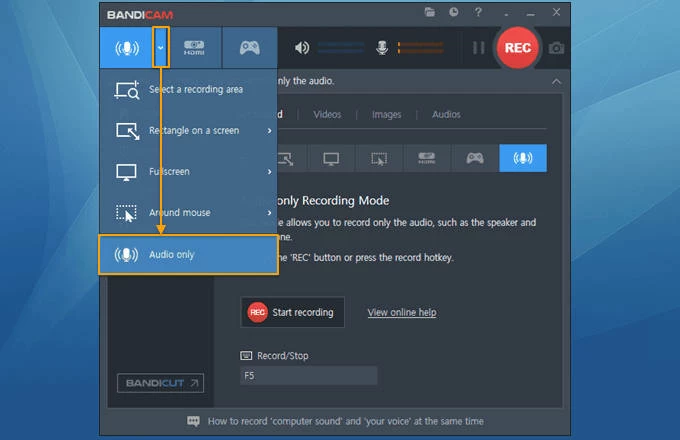Image resolution: width=680 pixels, height=440 pixels.
Task: Select highlighted audio-only icon in the mode row
Action: 523,158
